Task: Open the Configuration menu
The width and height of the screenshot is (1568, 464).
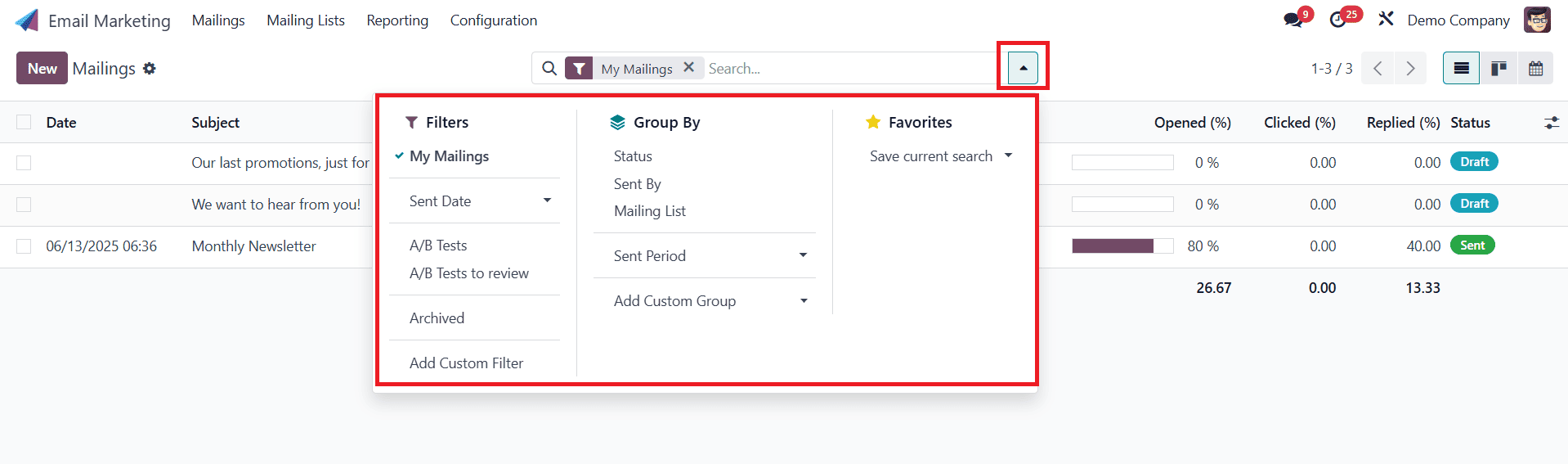Action: click(x=494, y=20)
